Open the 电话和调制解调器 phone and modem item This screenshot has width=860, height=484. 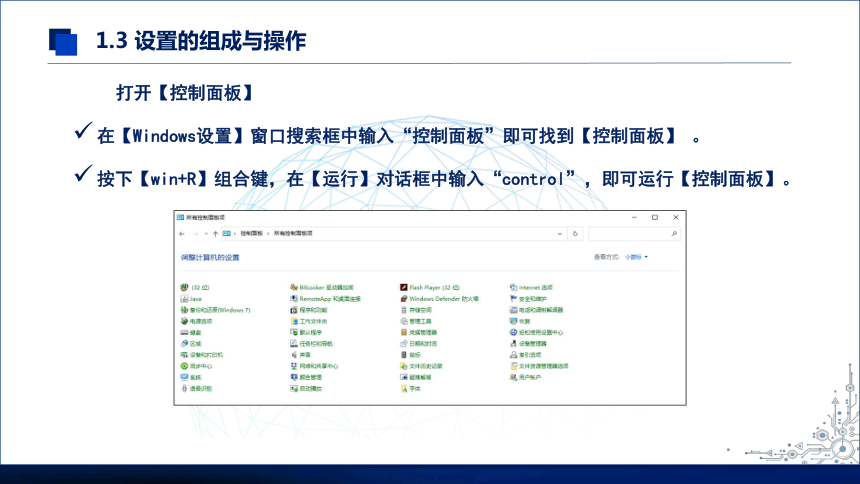(536, 310)
